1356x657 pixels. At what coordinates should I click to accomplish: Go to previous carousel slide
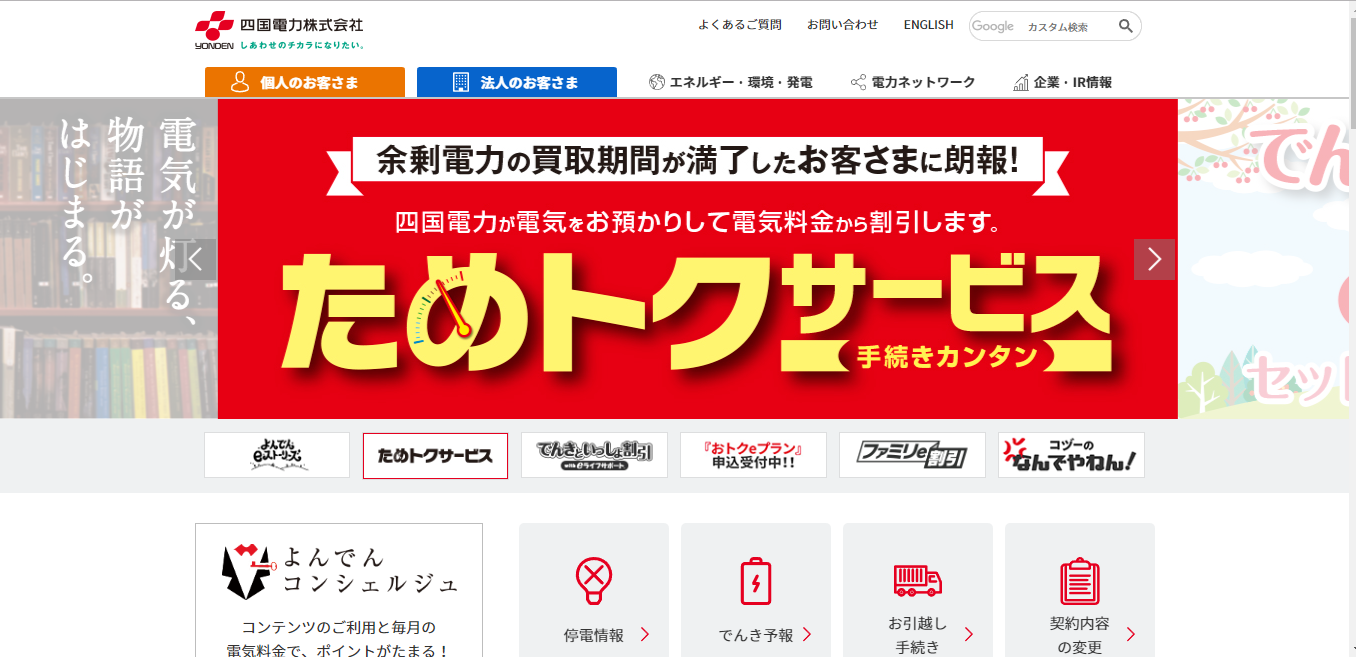196,260
